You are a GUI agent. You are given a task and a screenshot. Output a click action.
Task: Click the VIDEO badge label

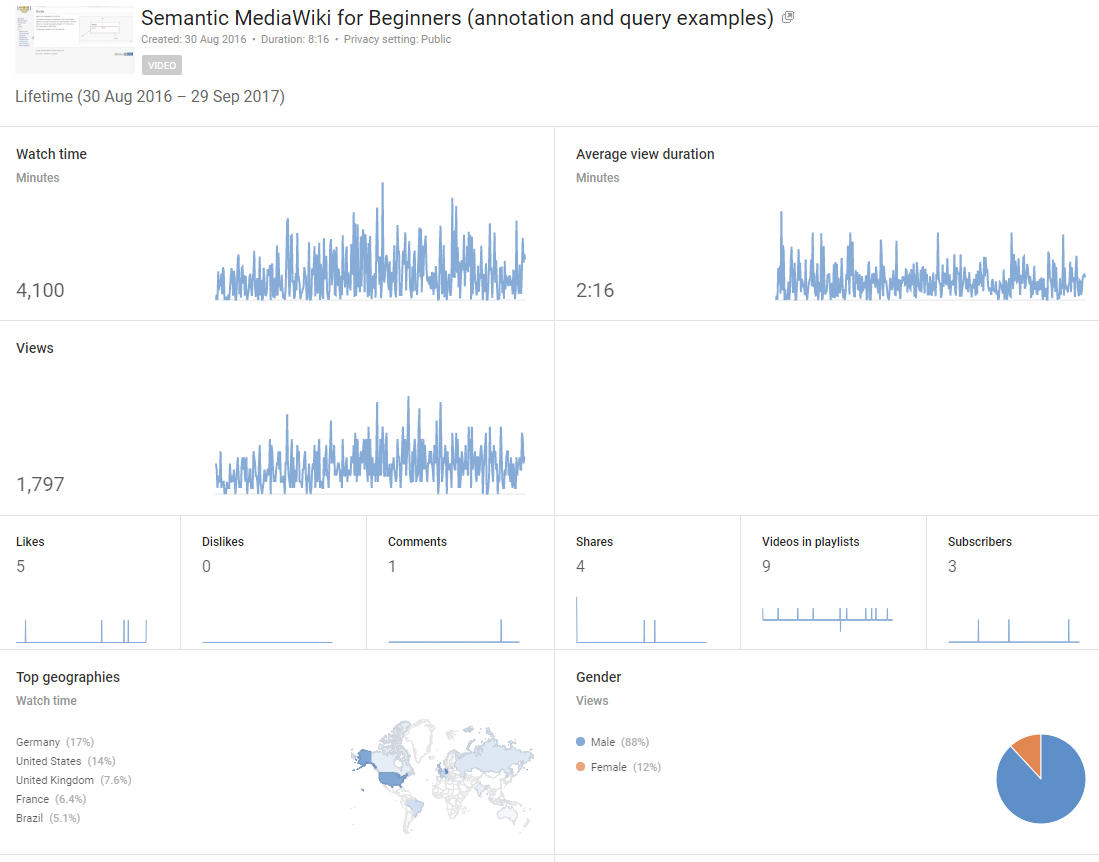click(162, 65)
